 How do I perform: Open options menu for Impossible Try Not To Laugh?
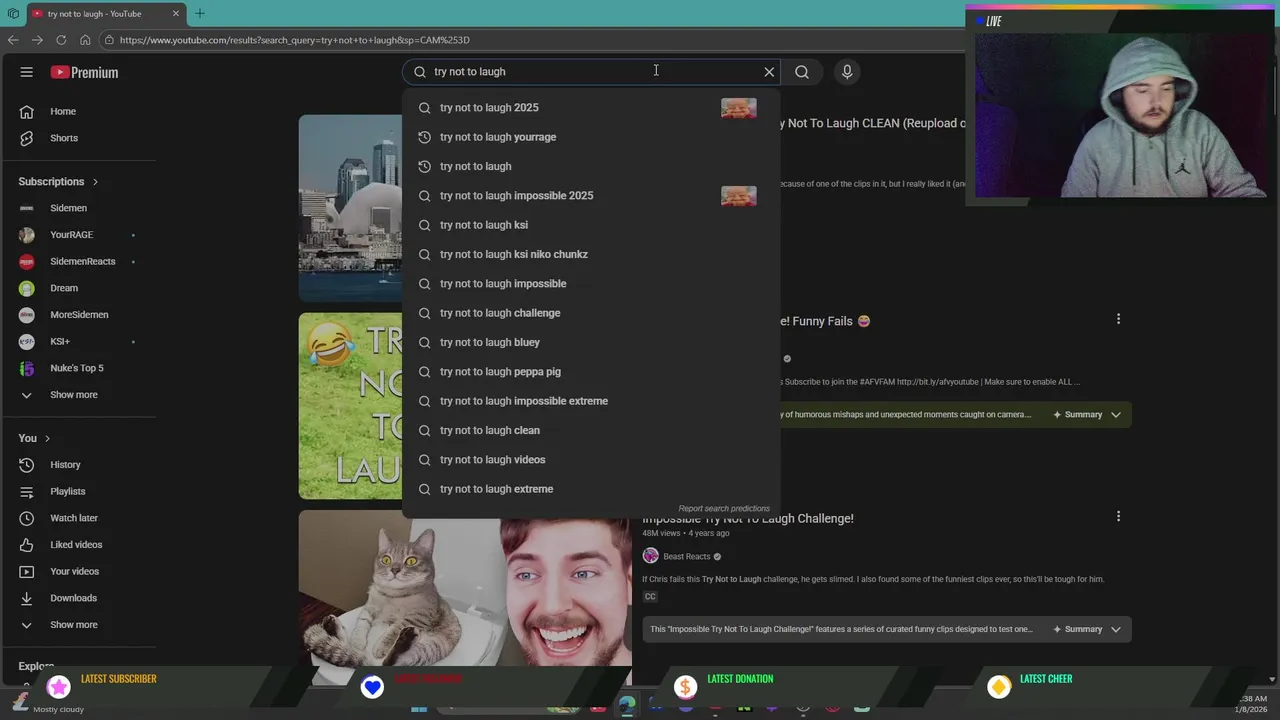coord(1118,516)
